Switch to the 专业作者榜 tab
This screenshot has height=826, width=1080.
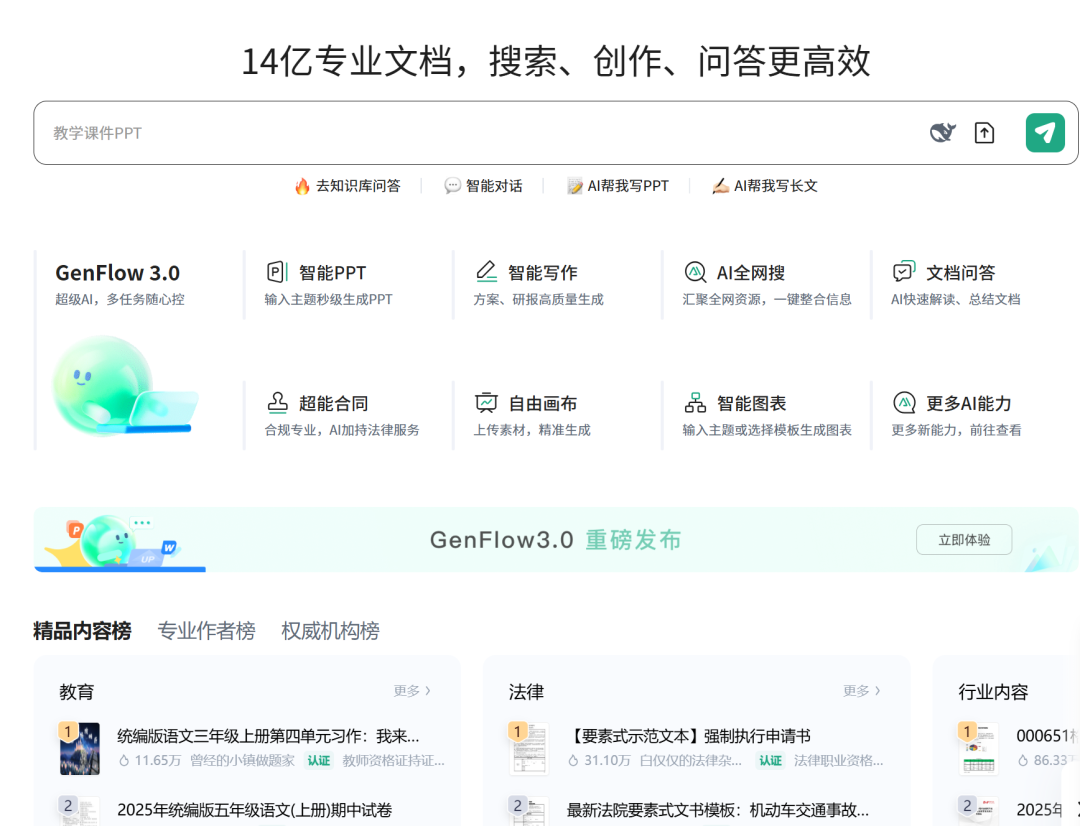point(207,630)
